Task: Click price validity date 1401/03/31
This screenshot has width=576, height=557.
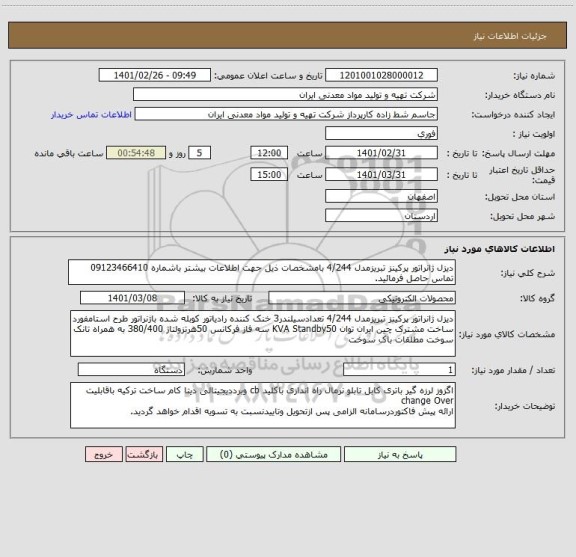Action: pos(381,175)
